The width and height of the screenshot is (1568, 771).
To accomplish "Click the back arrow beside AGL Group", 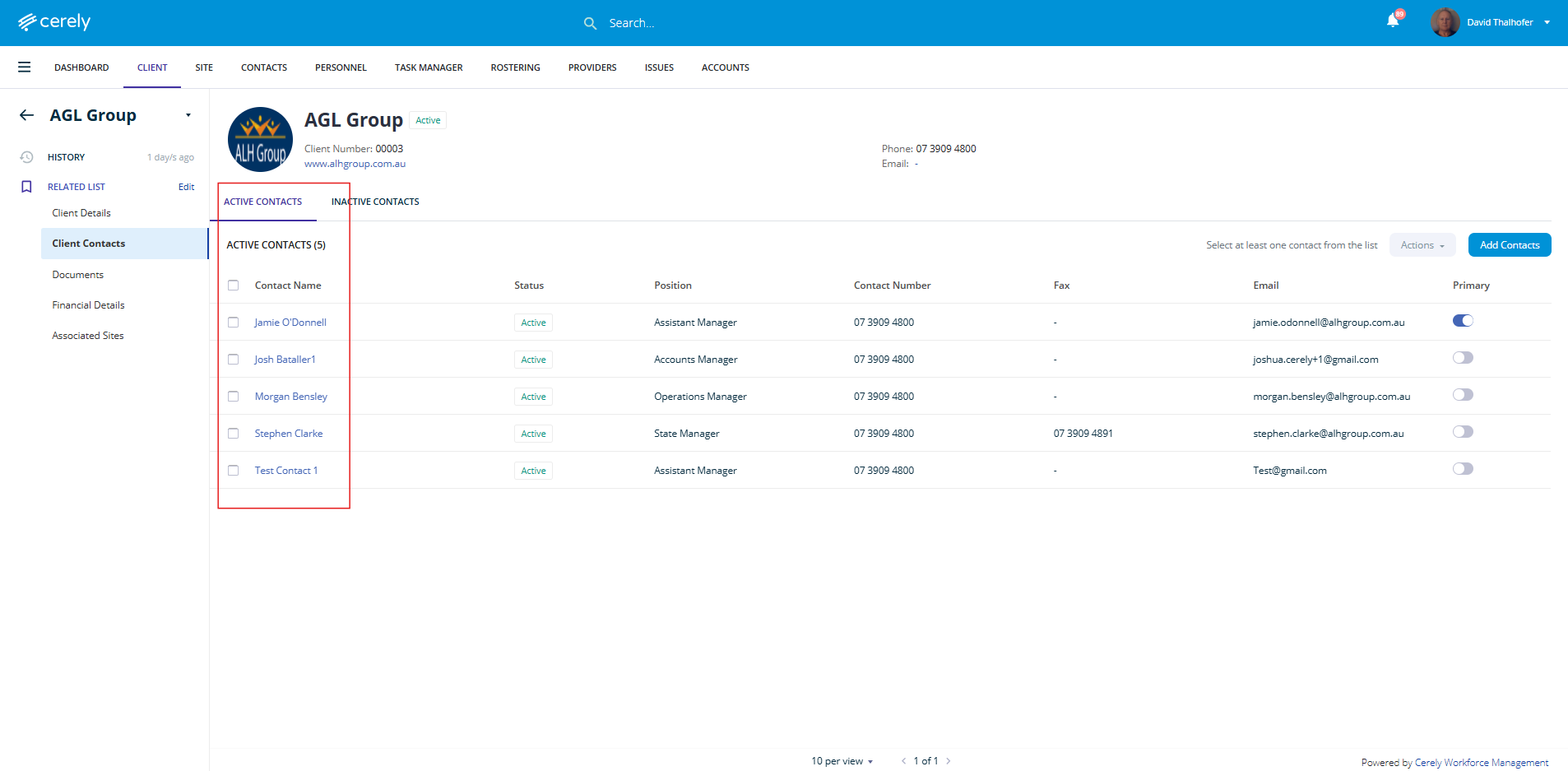I will [26, 115].
